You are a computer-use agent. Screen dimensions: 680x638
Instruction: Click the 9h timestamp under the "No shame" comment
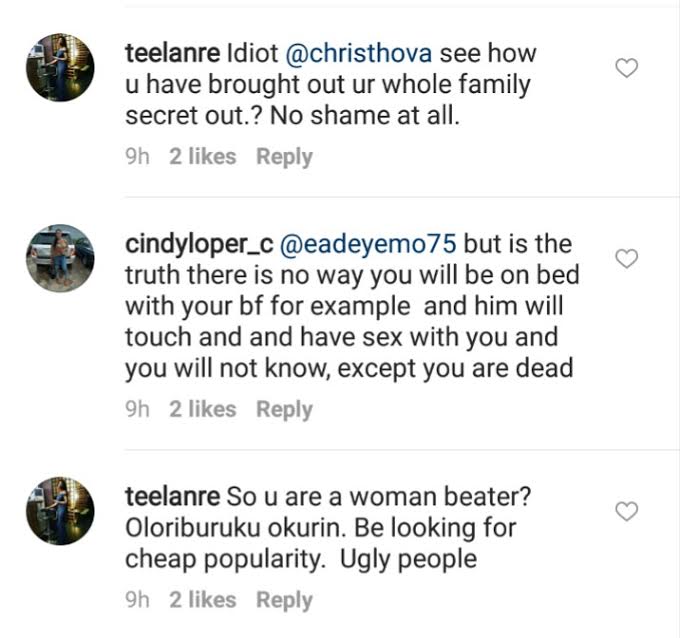137,157
